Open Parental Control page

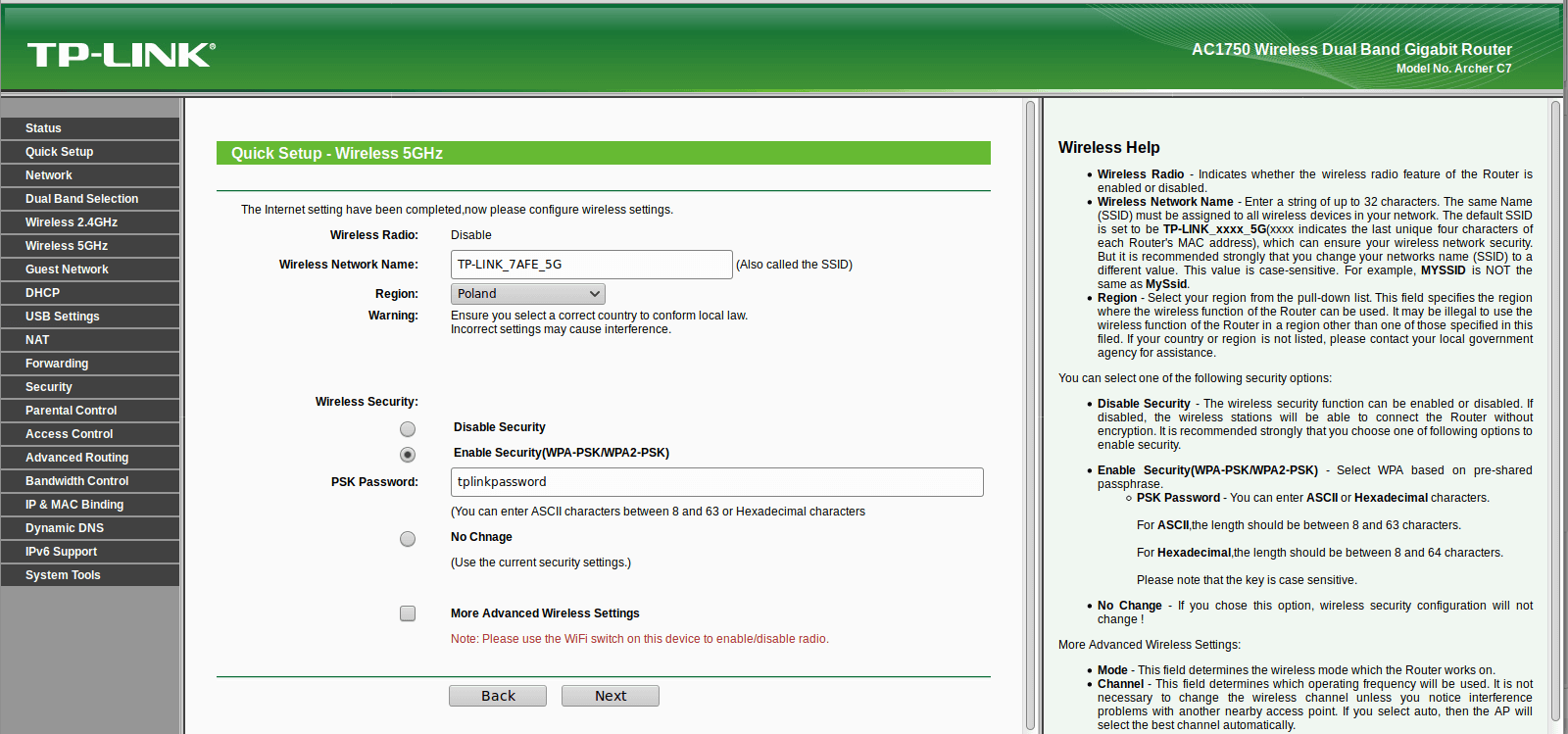coord(90,411)
